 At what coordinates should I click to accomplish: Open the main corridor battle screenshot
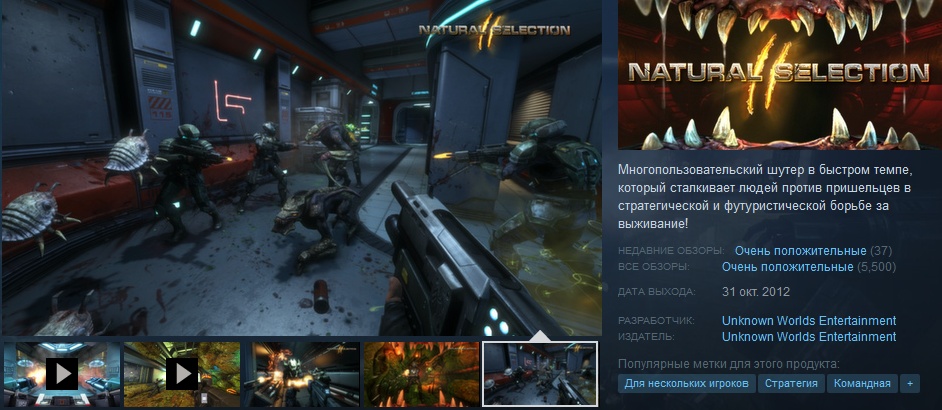(x=302, y=168)
